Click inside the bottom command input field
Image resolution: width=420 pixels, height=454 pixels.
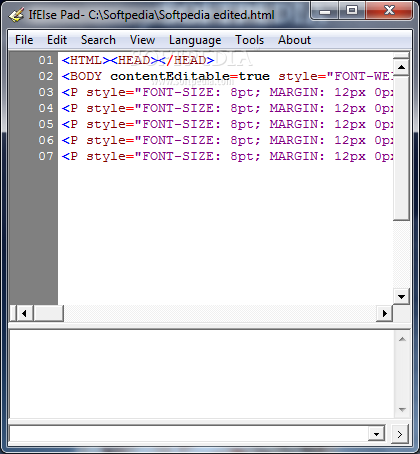click(x=189, y=434)
